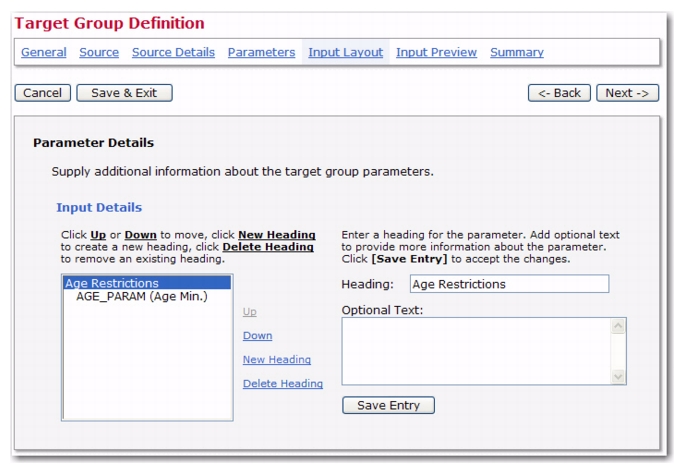The width and height of the screenshot is (691, 473).
Task: Click the Save & Exit button
Action: [x=124, y=93]
